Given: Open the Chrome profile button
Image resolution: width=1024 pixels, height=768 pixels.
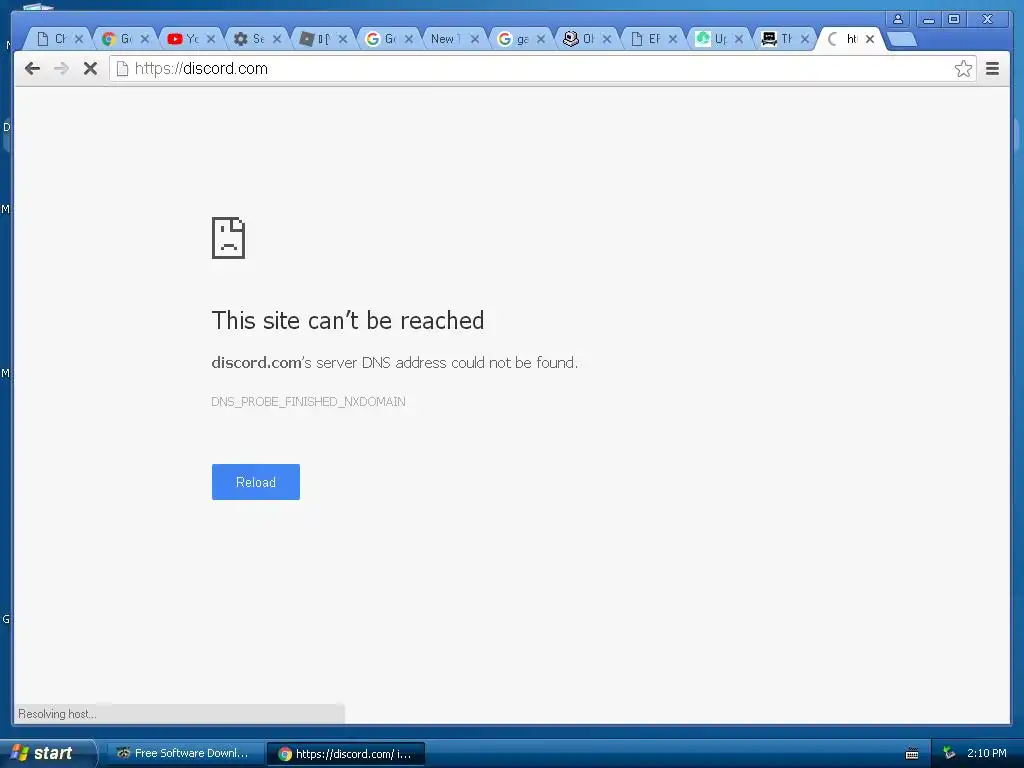Looking at the screenshot, I should pyautogui.click(x=898, y=19).
